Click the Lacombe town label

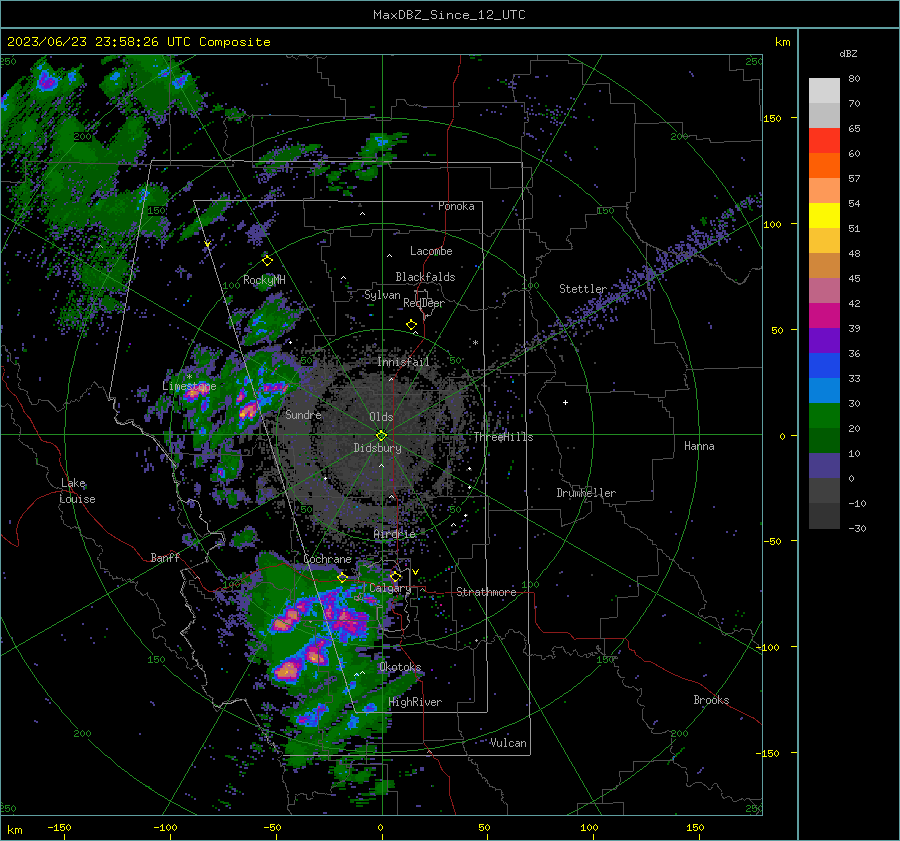[x=431, y=251]
